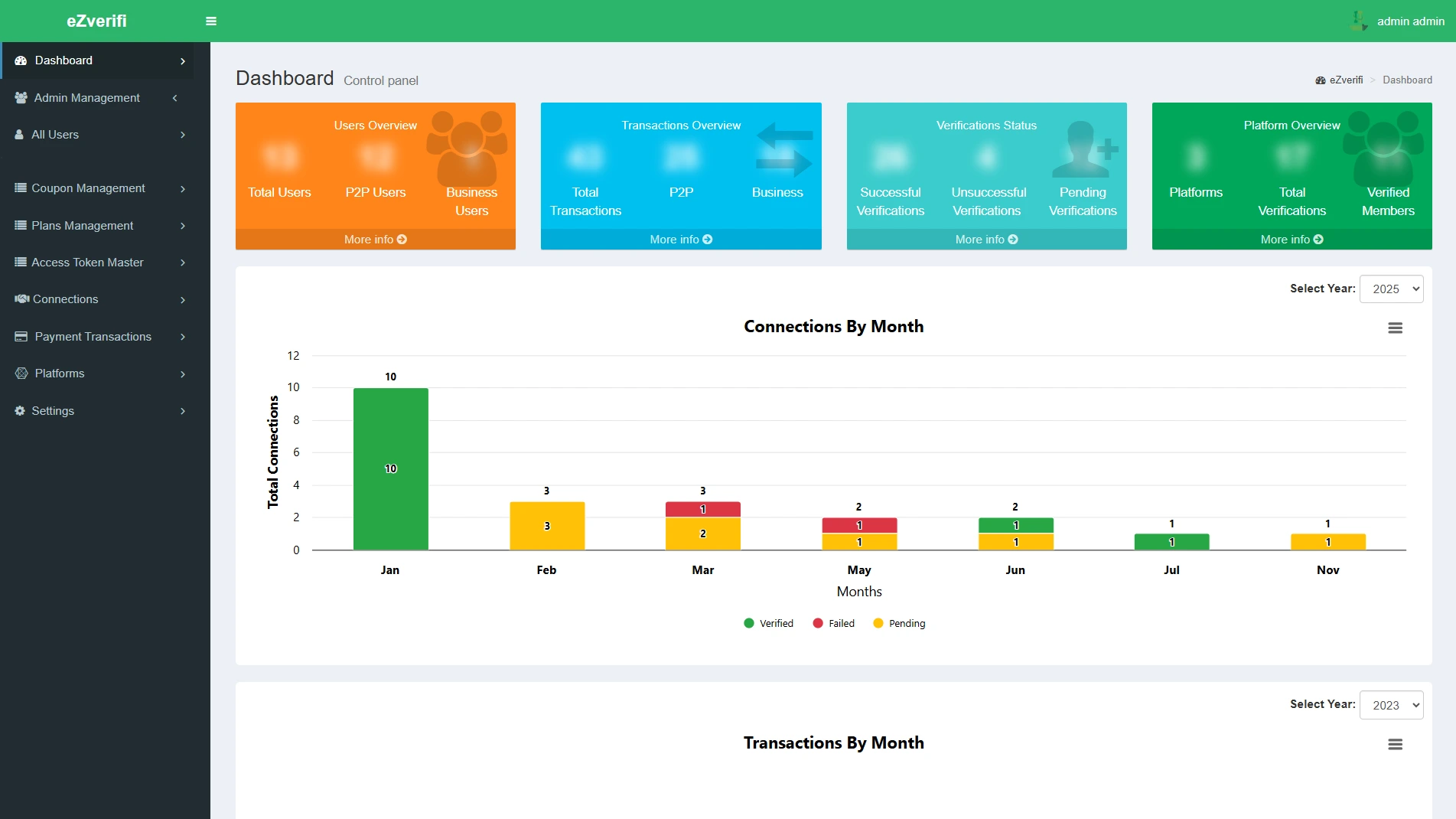Open Transactions By Month chart menu icon
The height and width of the screenshot is (819, 1456).
[x=1396, y=745]
